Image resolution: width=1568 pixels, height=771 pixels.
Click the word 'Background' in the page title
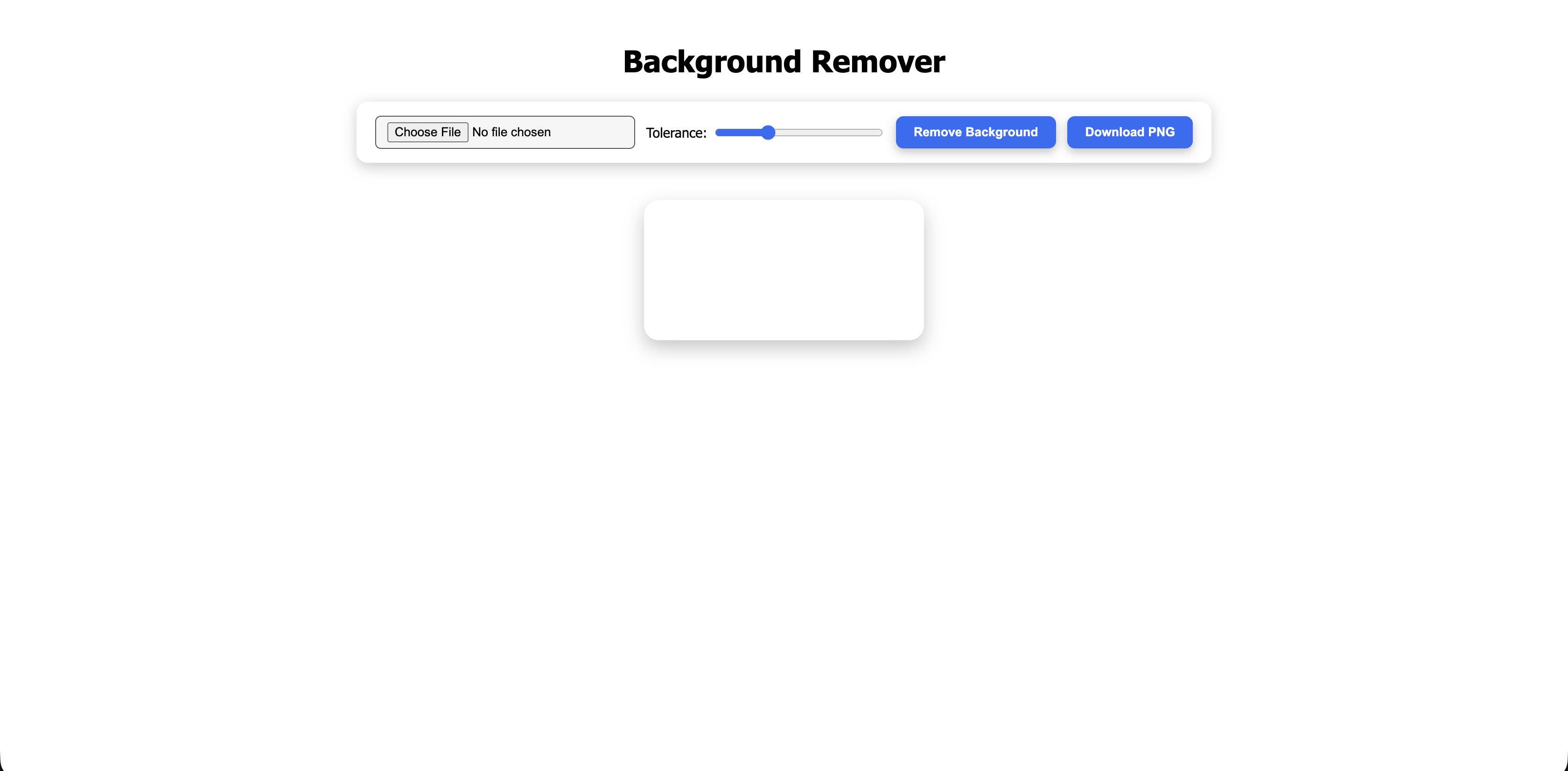pyautogui.click(x=712, y=62)
